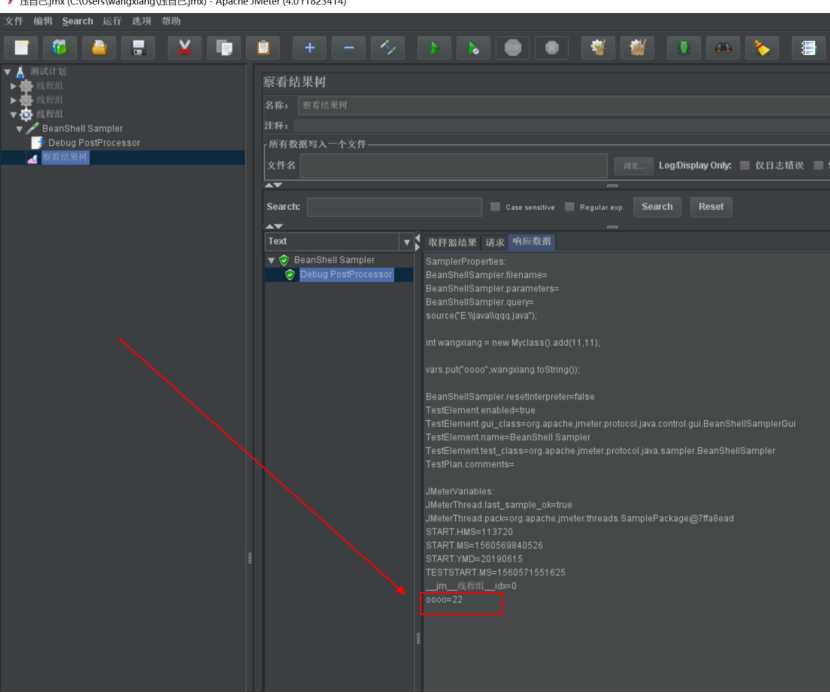
Task: Click the Open file folder icon
Action: (99, 48)
